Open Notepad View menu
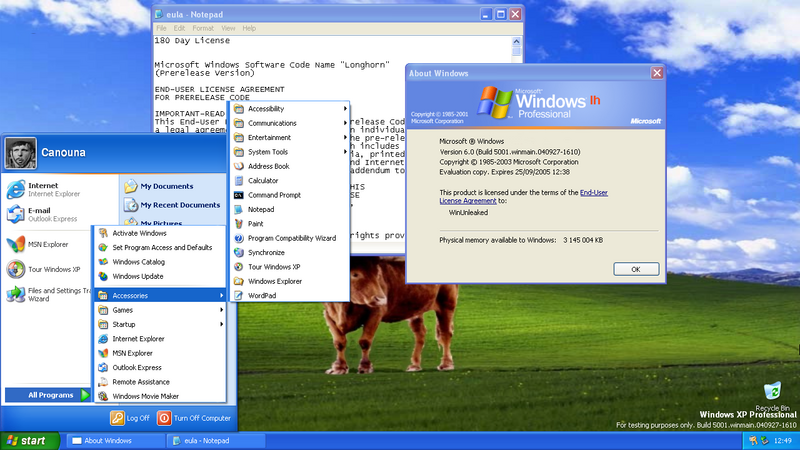This screenshot has height=450, width=800. coord(228,28)
